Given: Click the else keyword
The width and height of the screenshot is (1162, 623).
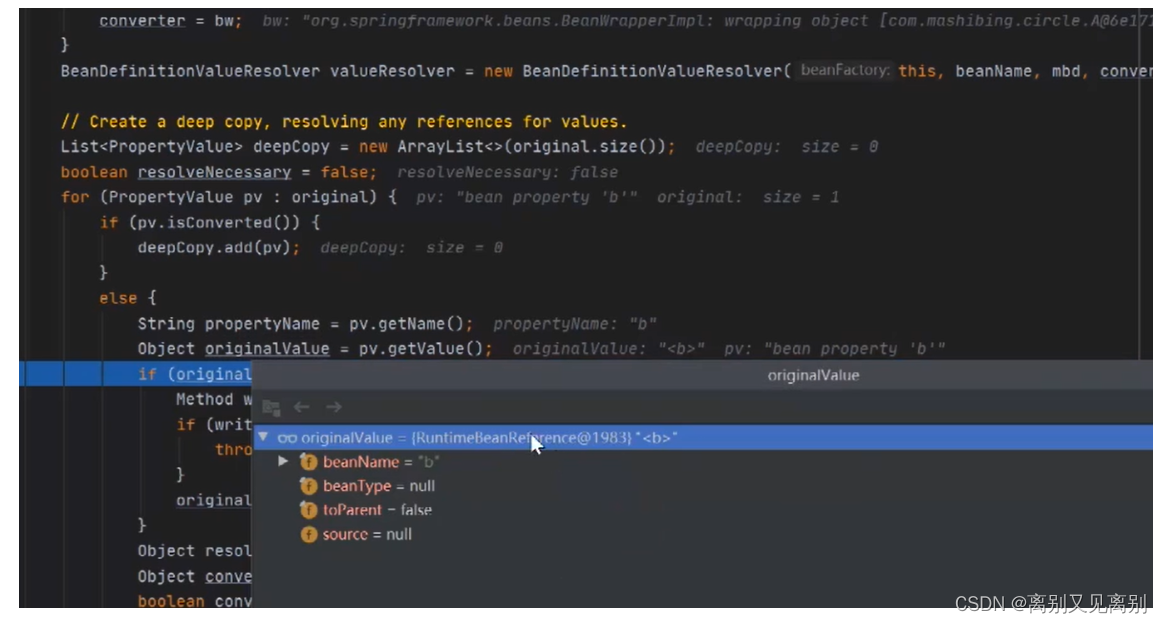Looking at the screenshot, I should (118, 298).
